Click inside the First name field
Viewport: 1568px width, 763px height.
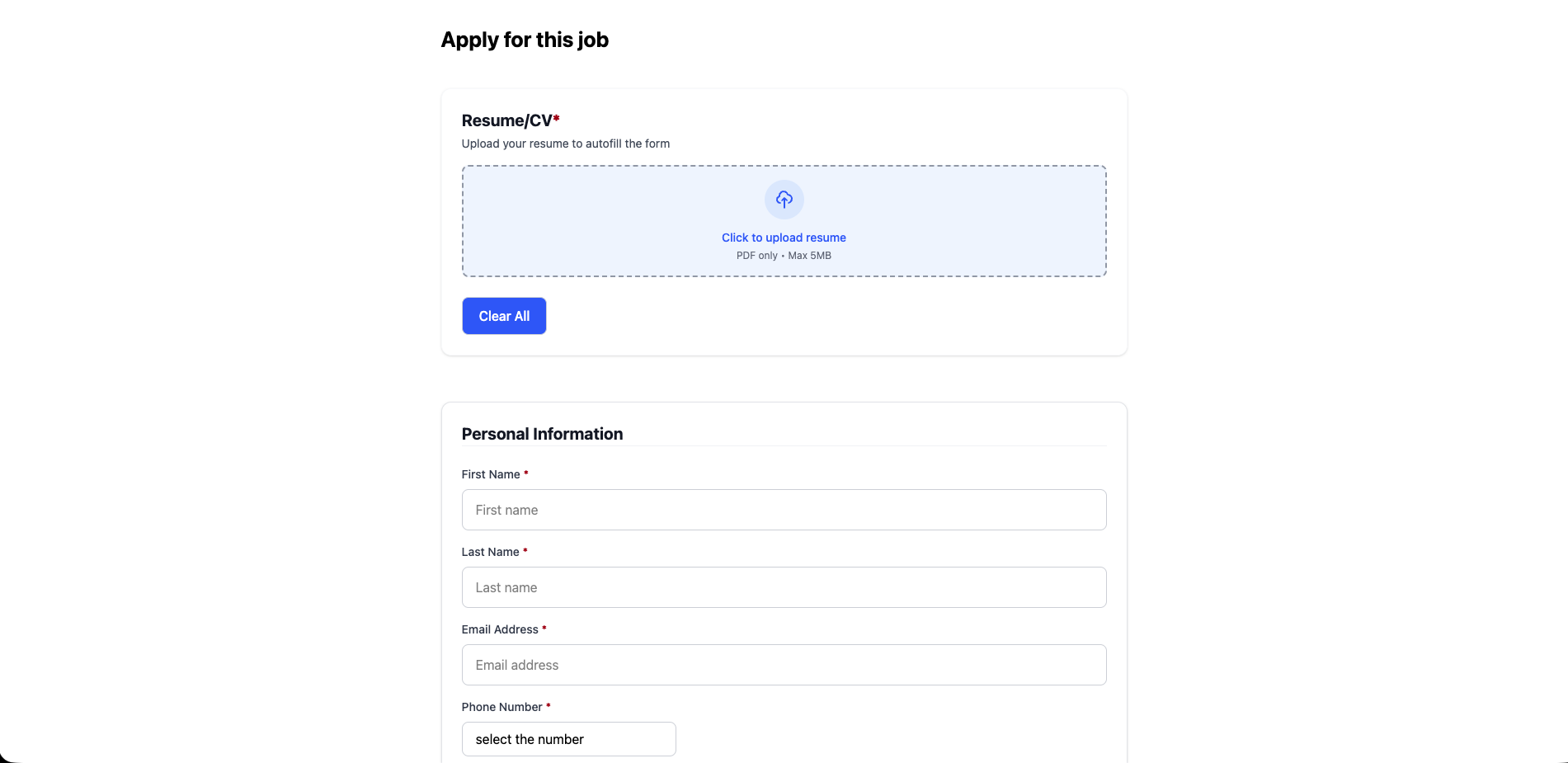(x=783, y=510)
